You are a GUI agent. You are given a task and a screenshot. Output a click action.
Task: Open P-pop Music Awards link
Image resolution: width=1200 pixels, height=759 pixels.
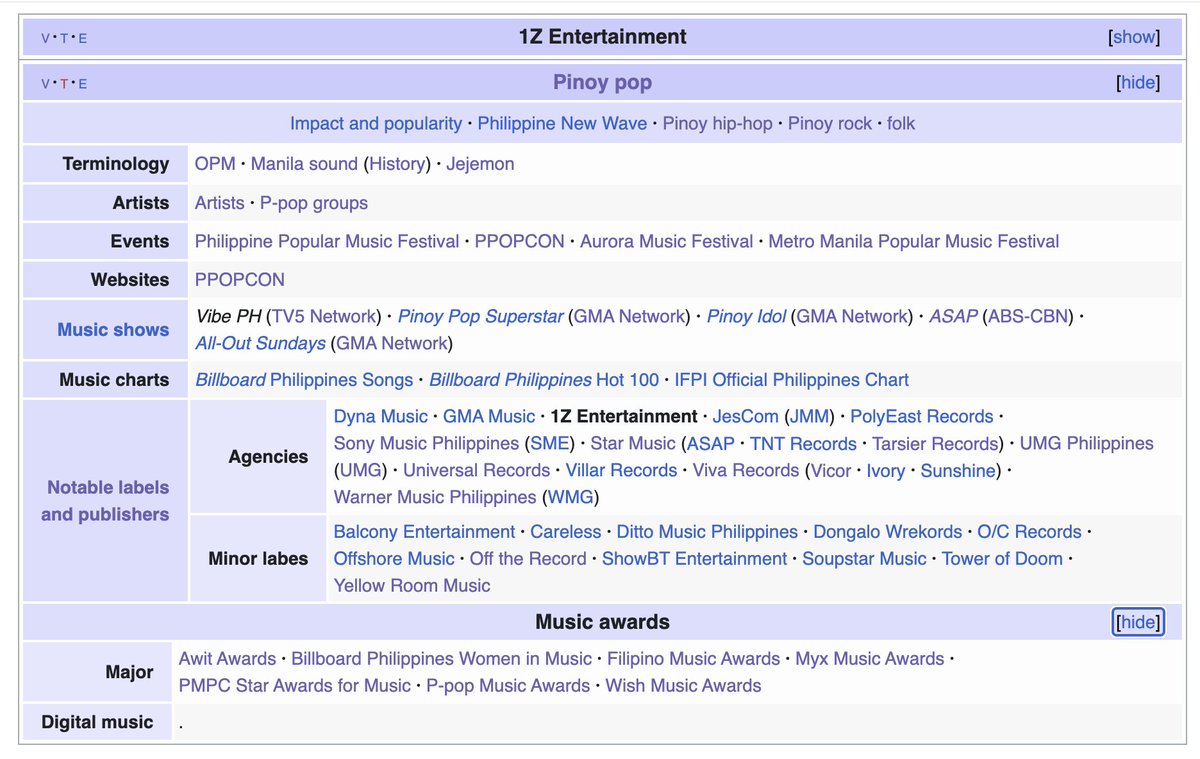point(508,686)
